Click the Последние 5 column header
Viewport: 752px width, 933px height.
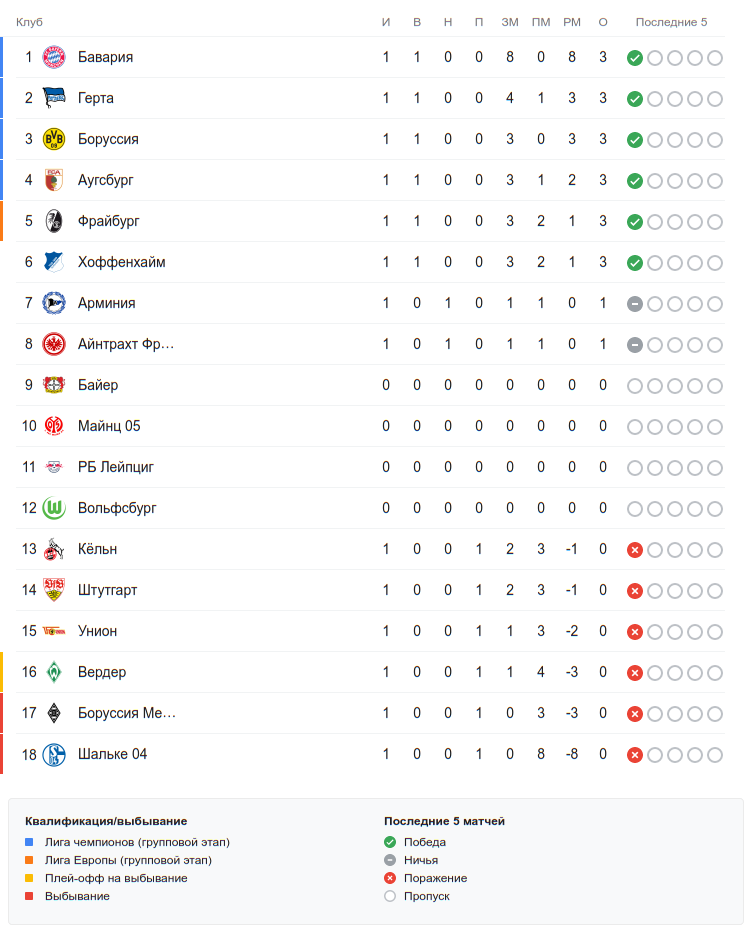(671, 22)
